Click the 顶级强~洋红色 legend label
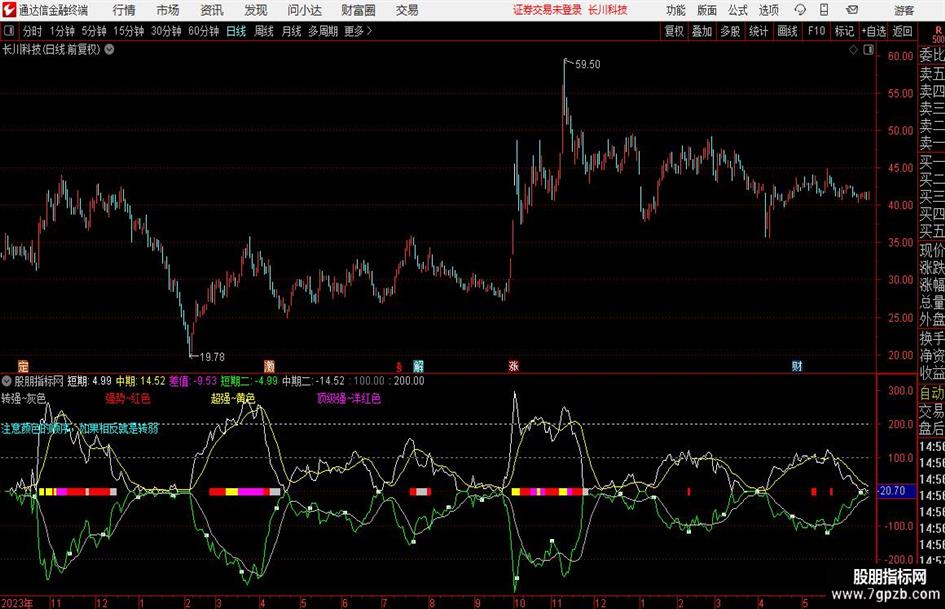 pyautogui.click(x=349, y=399)
